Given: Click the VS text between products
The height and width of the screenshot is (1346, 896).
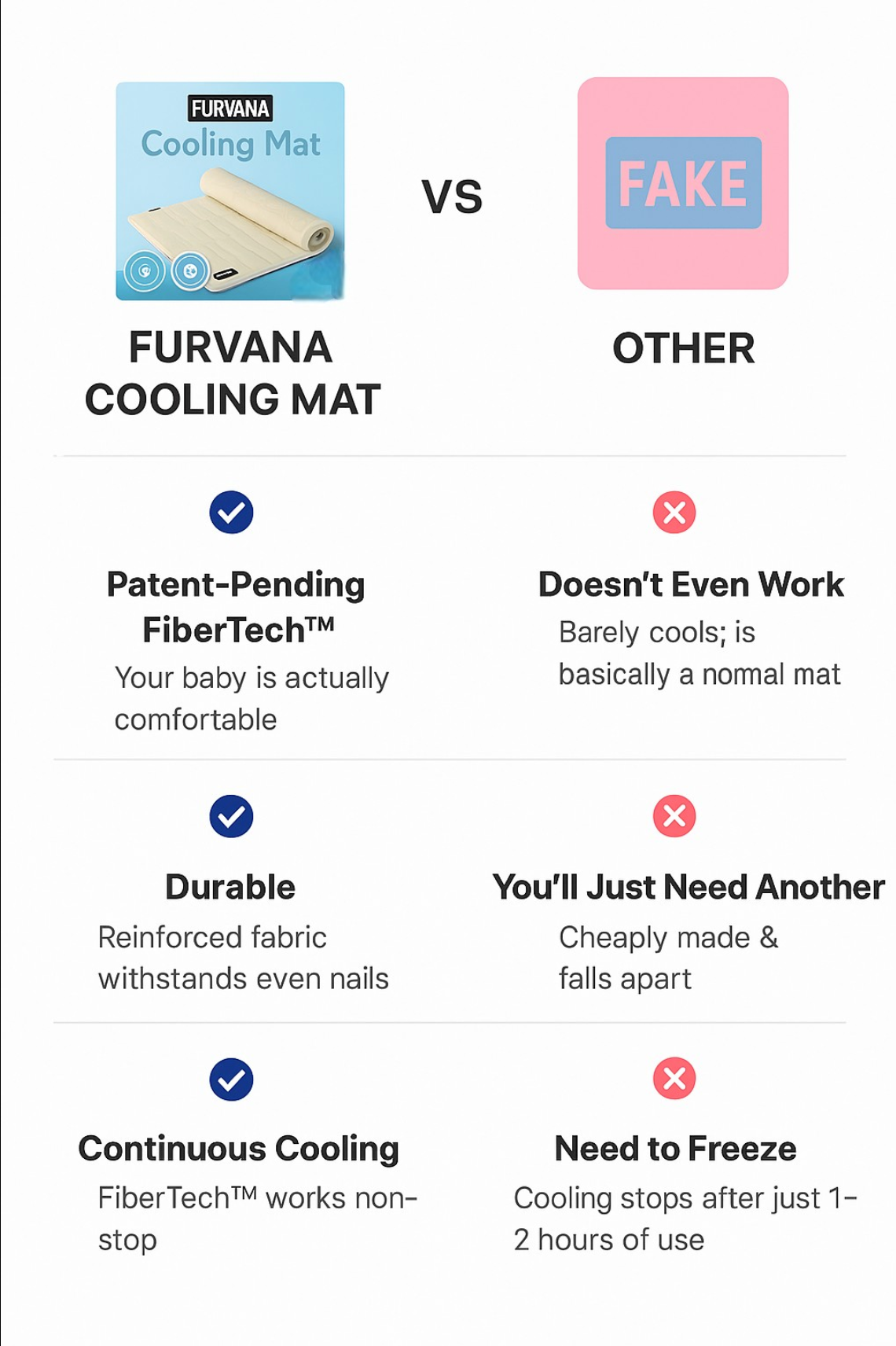Looking at the screenshot, I should click(452, 197).
